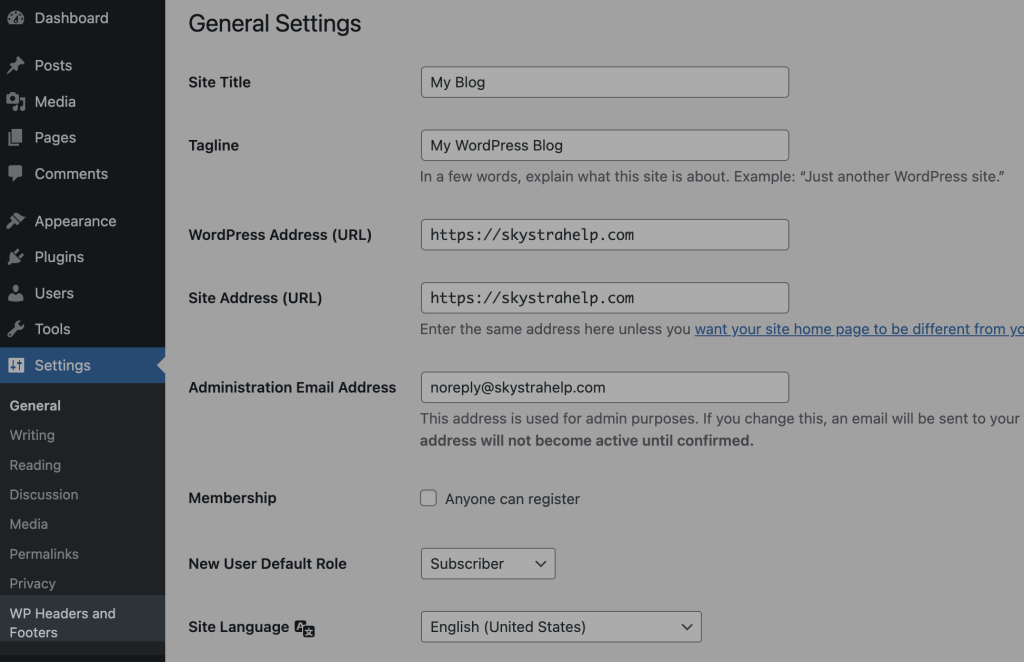Screen dimensions: 1024x662
Task: Click the Plugins plug icon
Action: point(16,257)
